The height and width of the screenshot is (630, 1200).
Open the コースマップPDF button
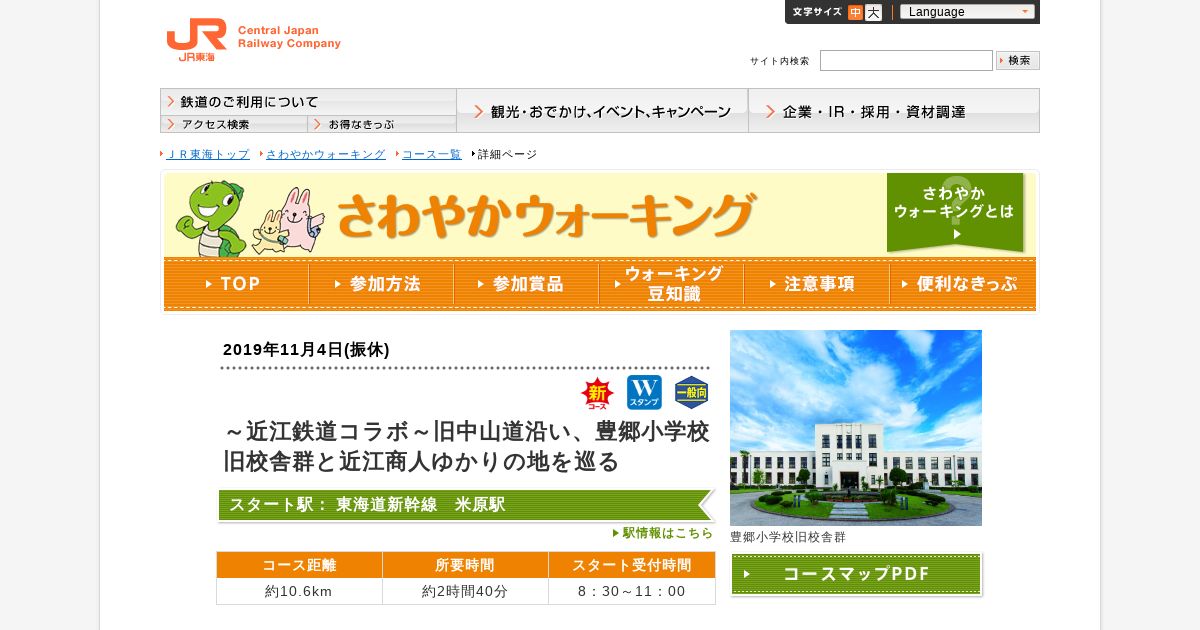856,574
